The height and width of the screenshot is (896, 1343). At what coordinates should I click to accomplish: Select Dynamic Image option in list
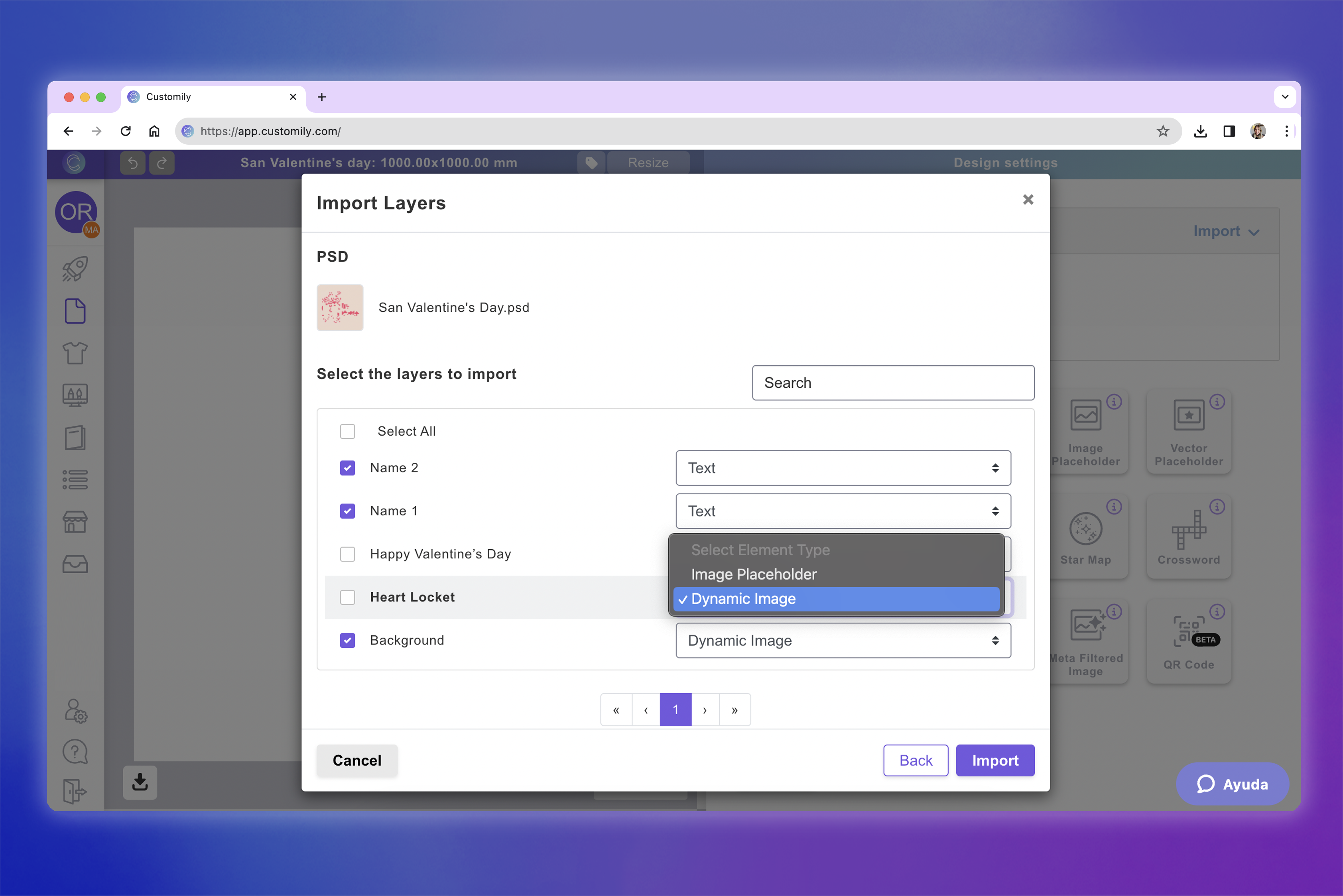pyautogui.click(x=743, y=599)
